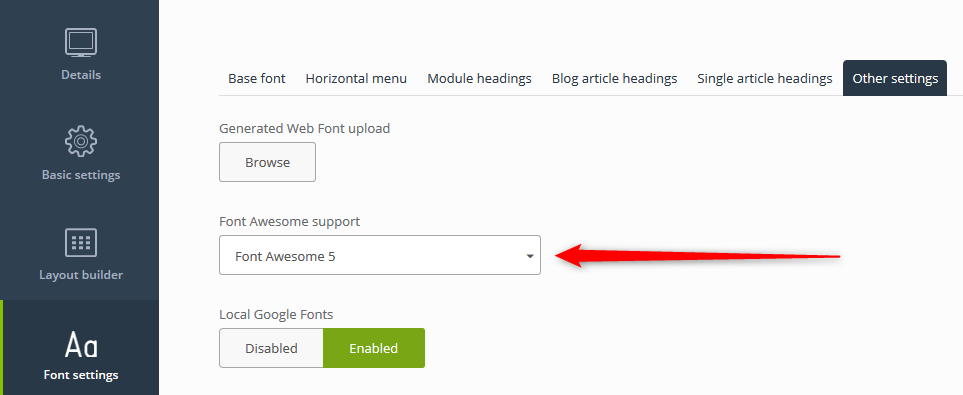
Task: Switch to the Base font tab
Action: point(257,79)
